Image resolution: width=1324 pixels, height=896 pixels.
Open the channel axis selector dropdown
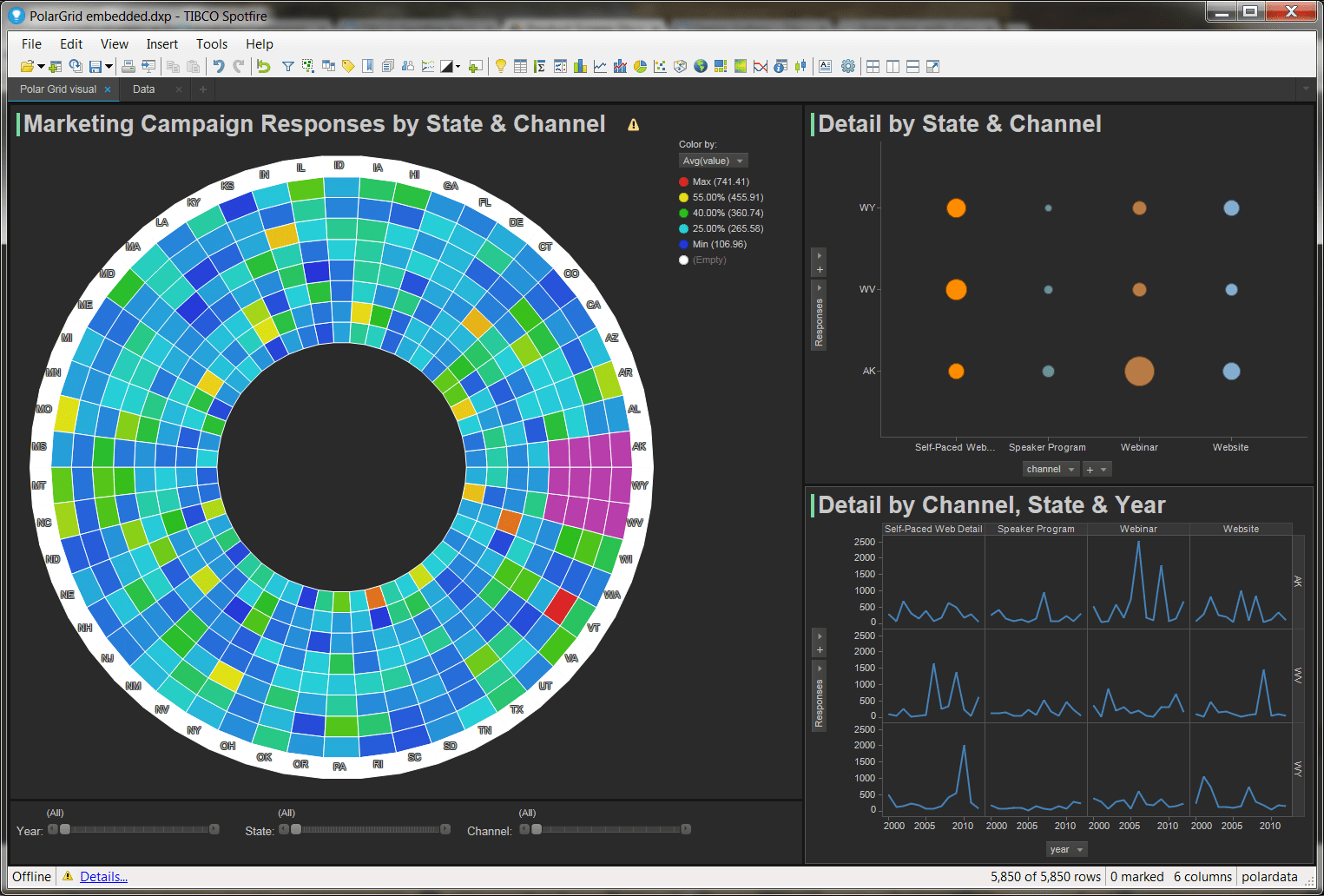tap(1049, 468)
